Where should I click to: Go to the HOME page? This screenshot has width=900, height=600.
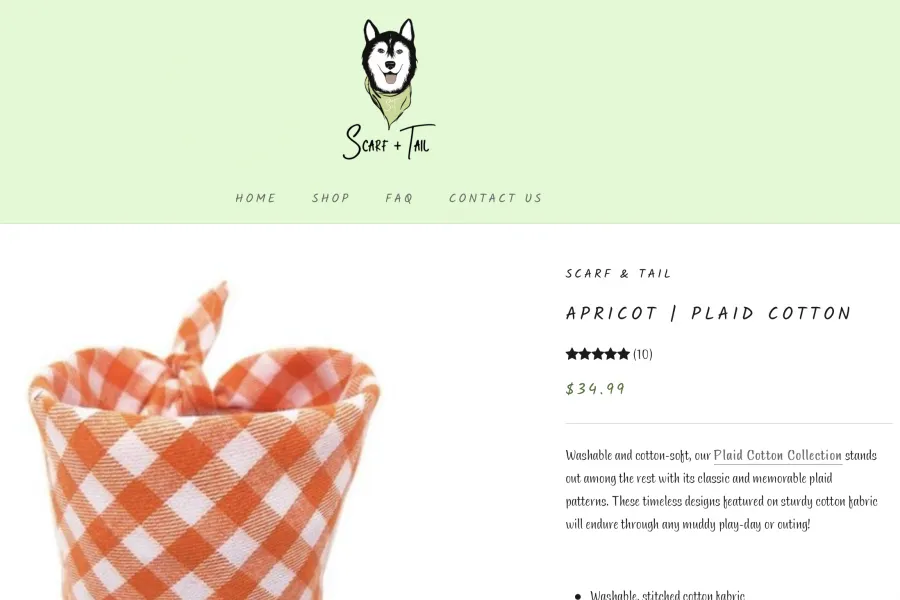click(x=255, y=198)
